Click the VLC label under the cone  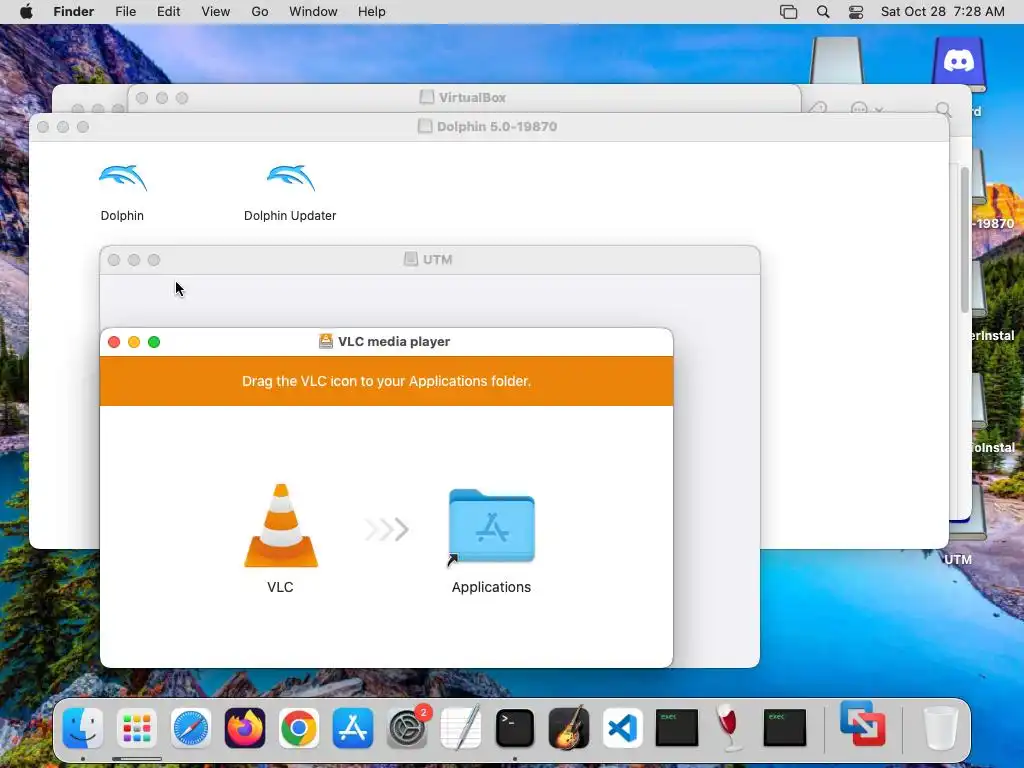(280, 587)
